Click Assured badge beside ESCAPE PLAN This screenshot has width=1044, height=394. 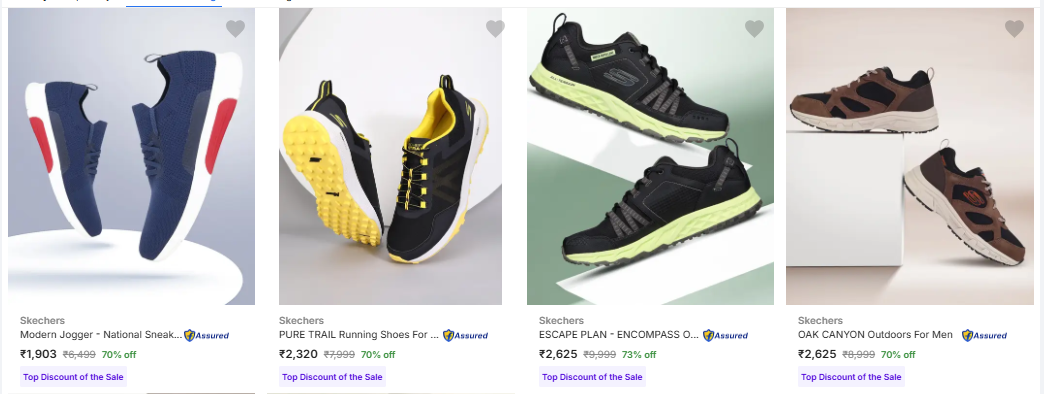725,335
